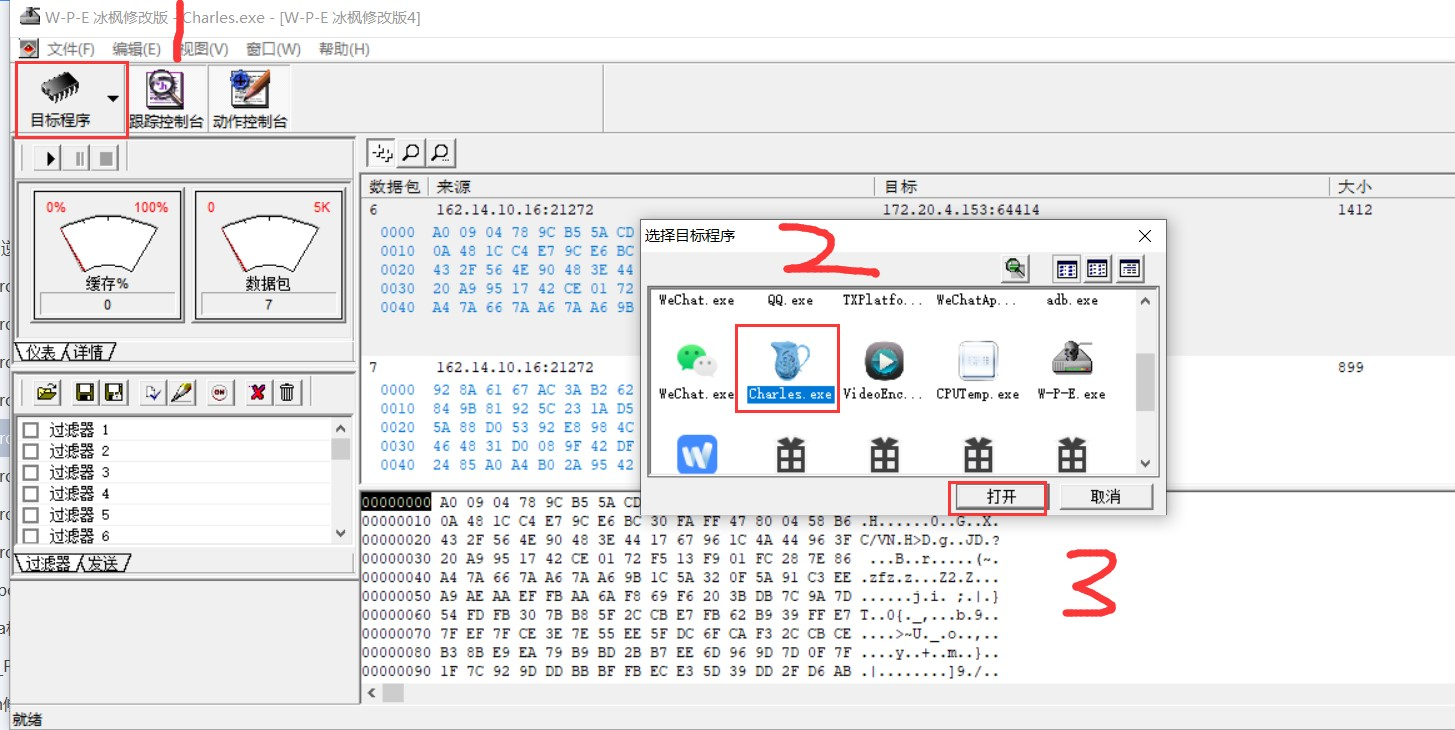Switch to the 过滤器 tab
This screenshot has width=1455, height=730.
(48, 564)
